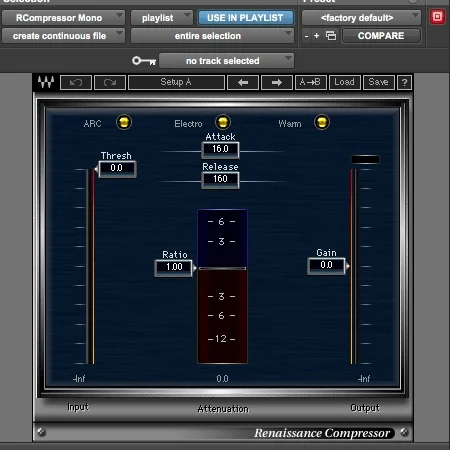Image resolution: width=450 pixels, height=450 pixels.
Task: Click the attenuation meter display
Action: (x=222, y=286)
